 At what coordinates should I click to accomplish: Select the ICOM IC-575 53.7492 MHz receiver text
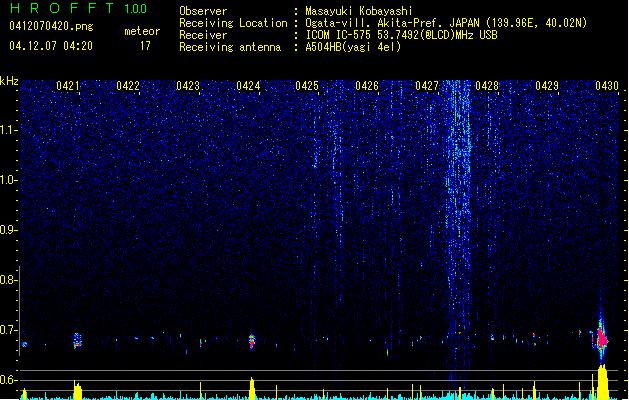(401, 35)
